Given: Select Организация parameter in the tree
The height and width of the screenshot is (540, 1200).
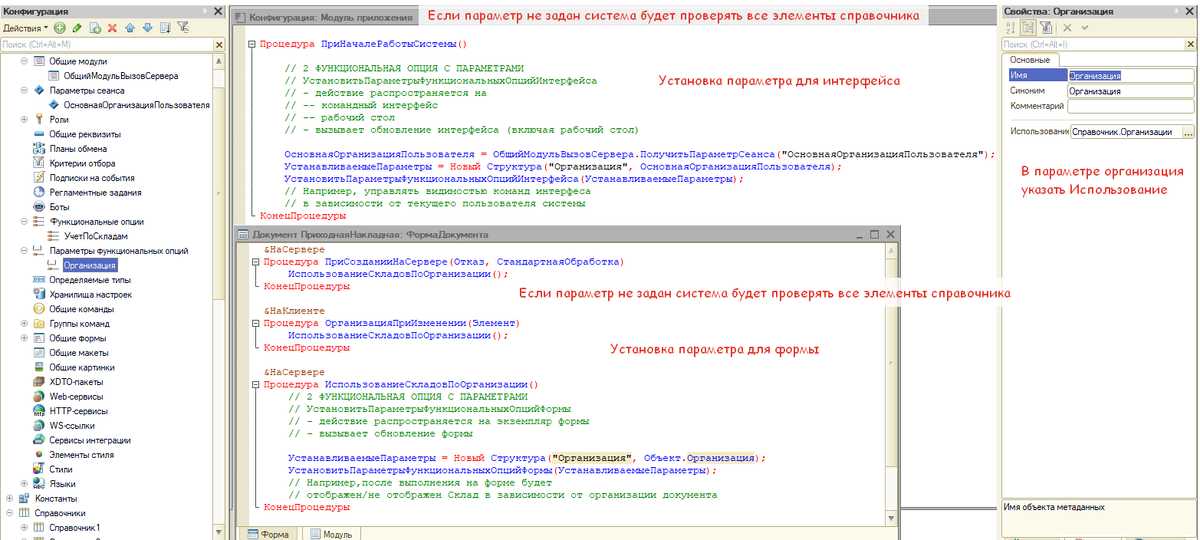Looking at the screenshot, I should point(89,265).
